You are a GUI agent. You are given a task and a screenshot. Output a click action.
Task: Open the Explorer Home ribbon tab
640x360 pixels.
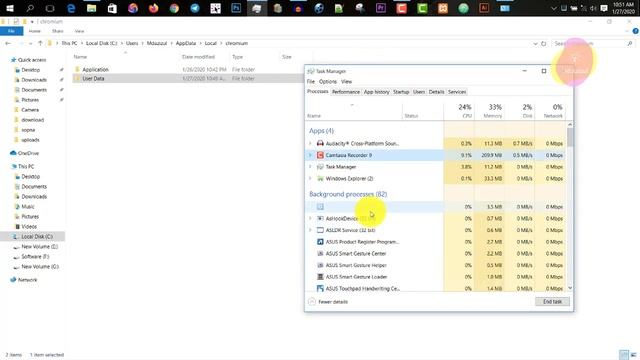tap(34, 31)
